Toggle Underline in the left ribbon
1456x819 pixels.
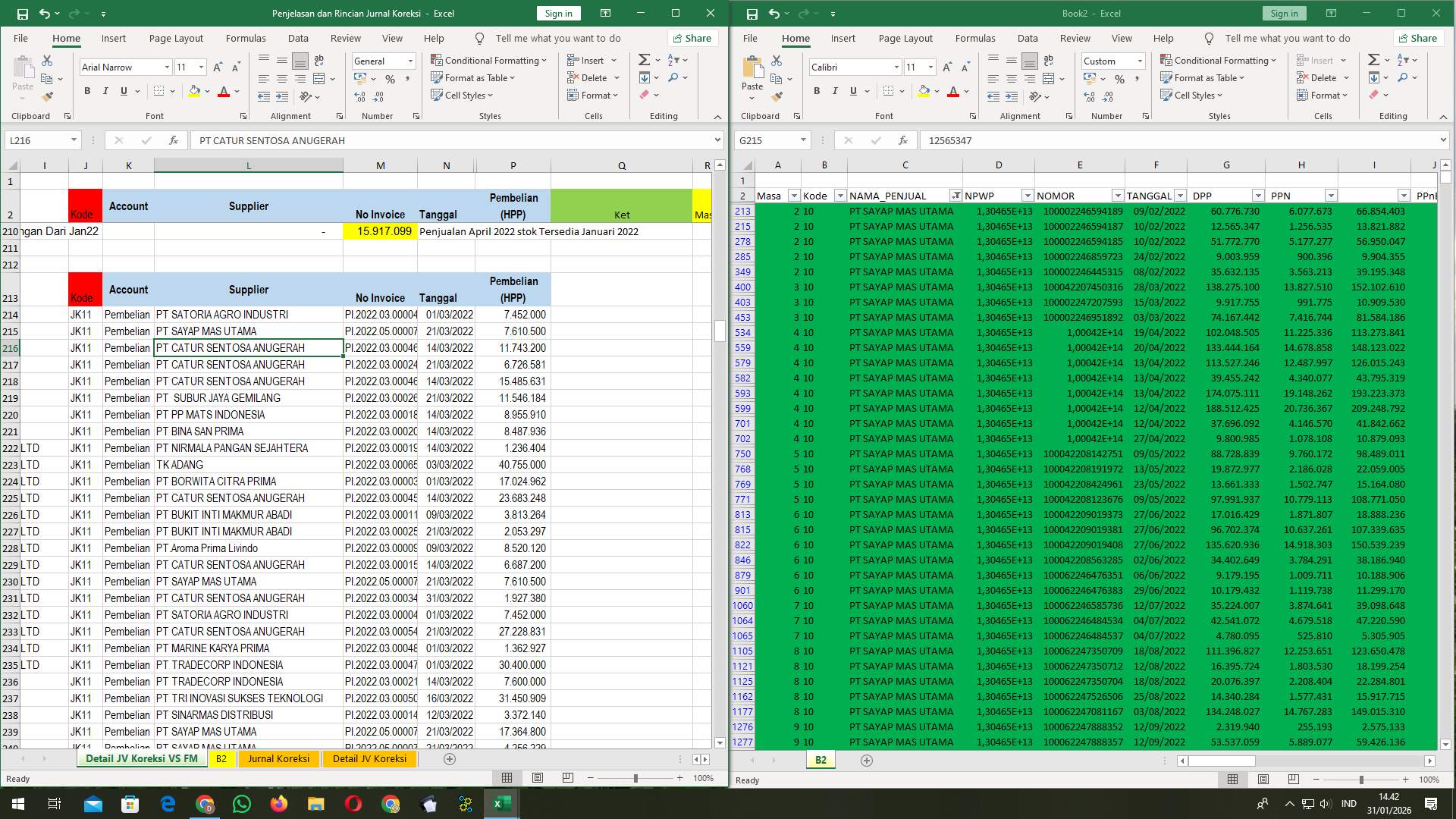pos(123,91)
